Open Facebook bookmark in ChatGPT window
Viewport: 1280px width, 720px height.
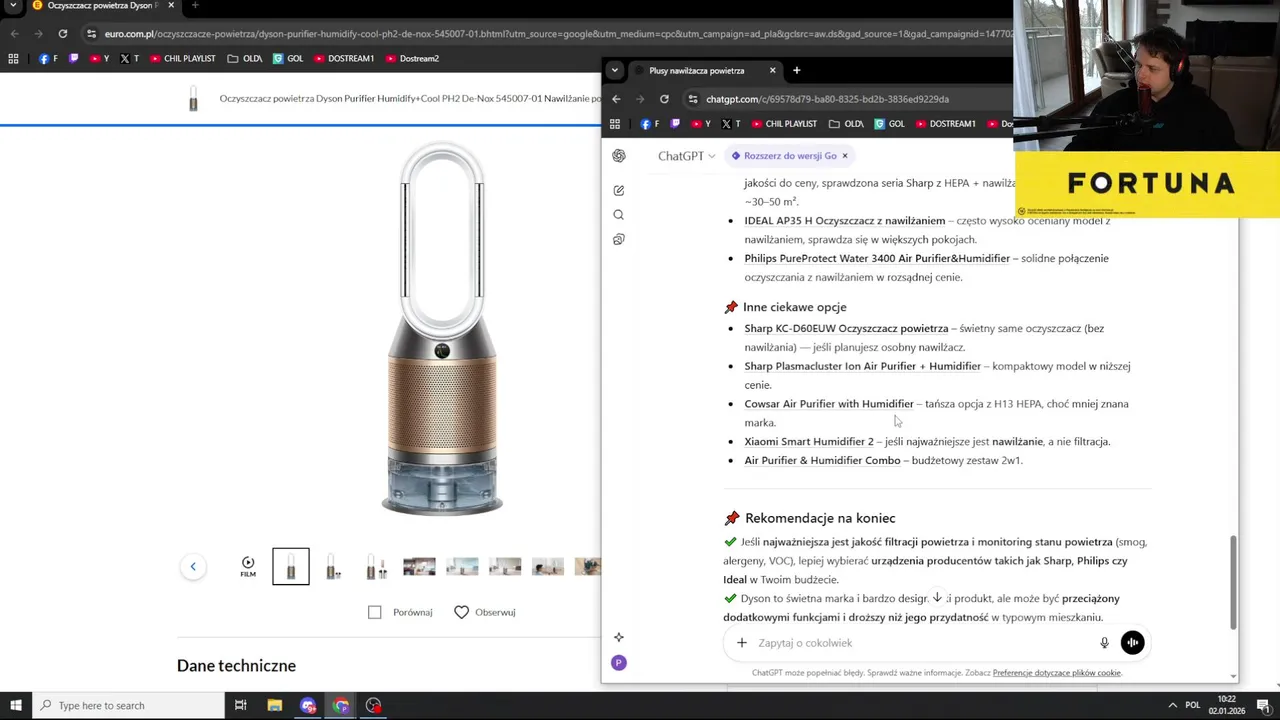(x=650, y=124)
